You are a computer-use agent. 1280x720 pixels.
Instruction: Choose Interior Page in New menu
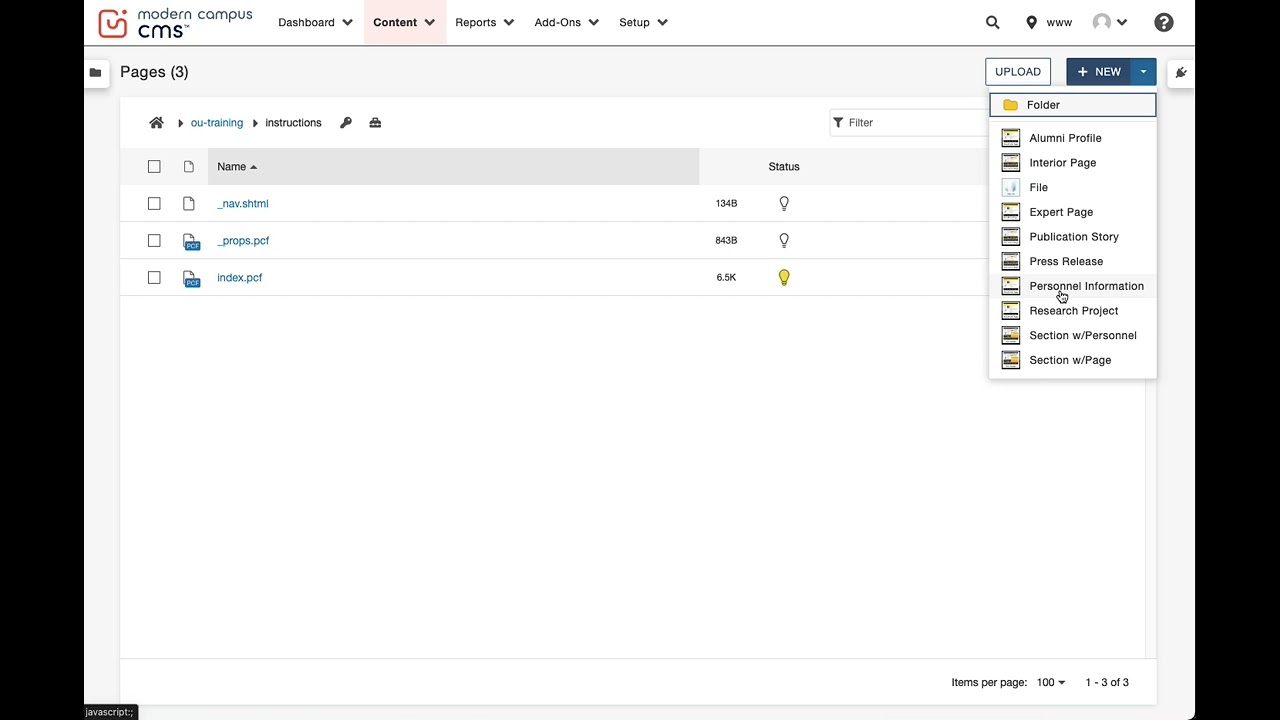tap(1072, 162)
